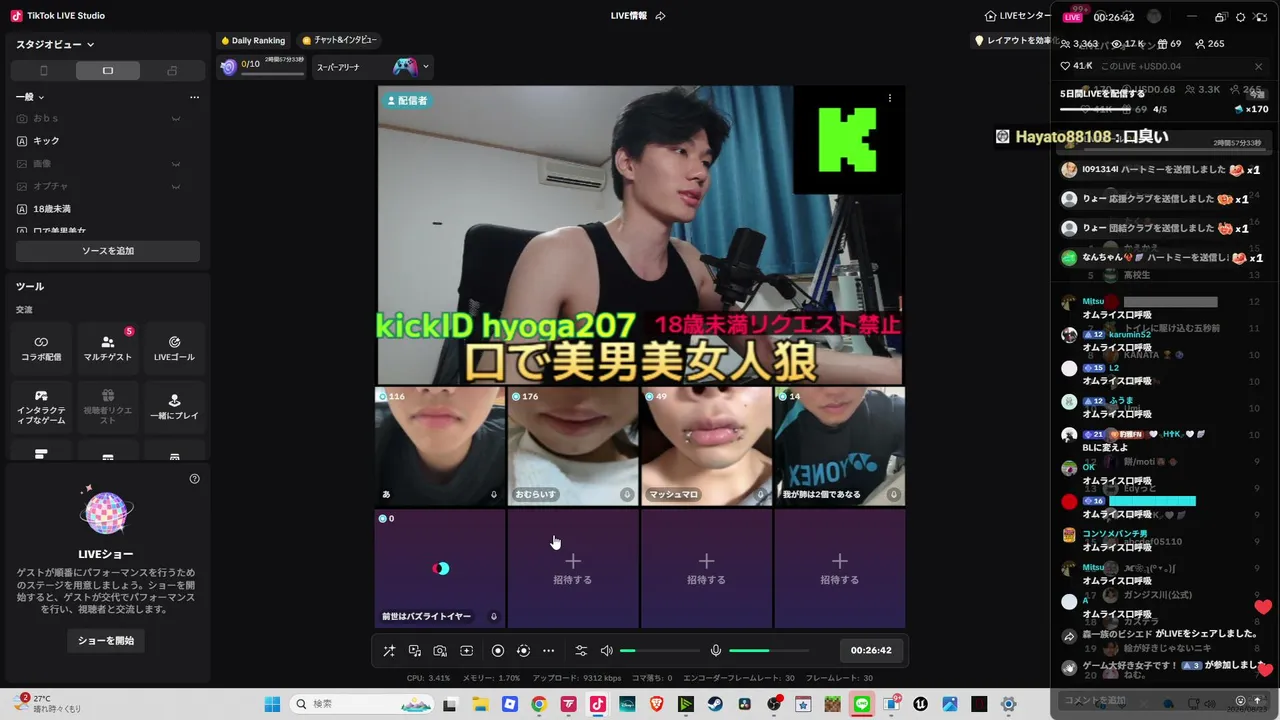Adjust the speaker volume slider

pyautogui.click(x=659, y=651)
